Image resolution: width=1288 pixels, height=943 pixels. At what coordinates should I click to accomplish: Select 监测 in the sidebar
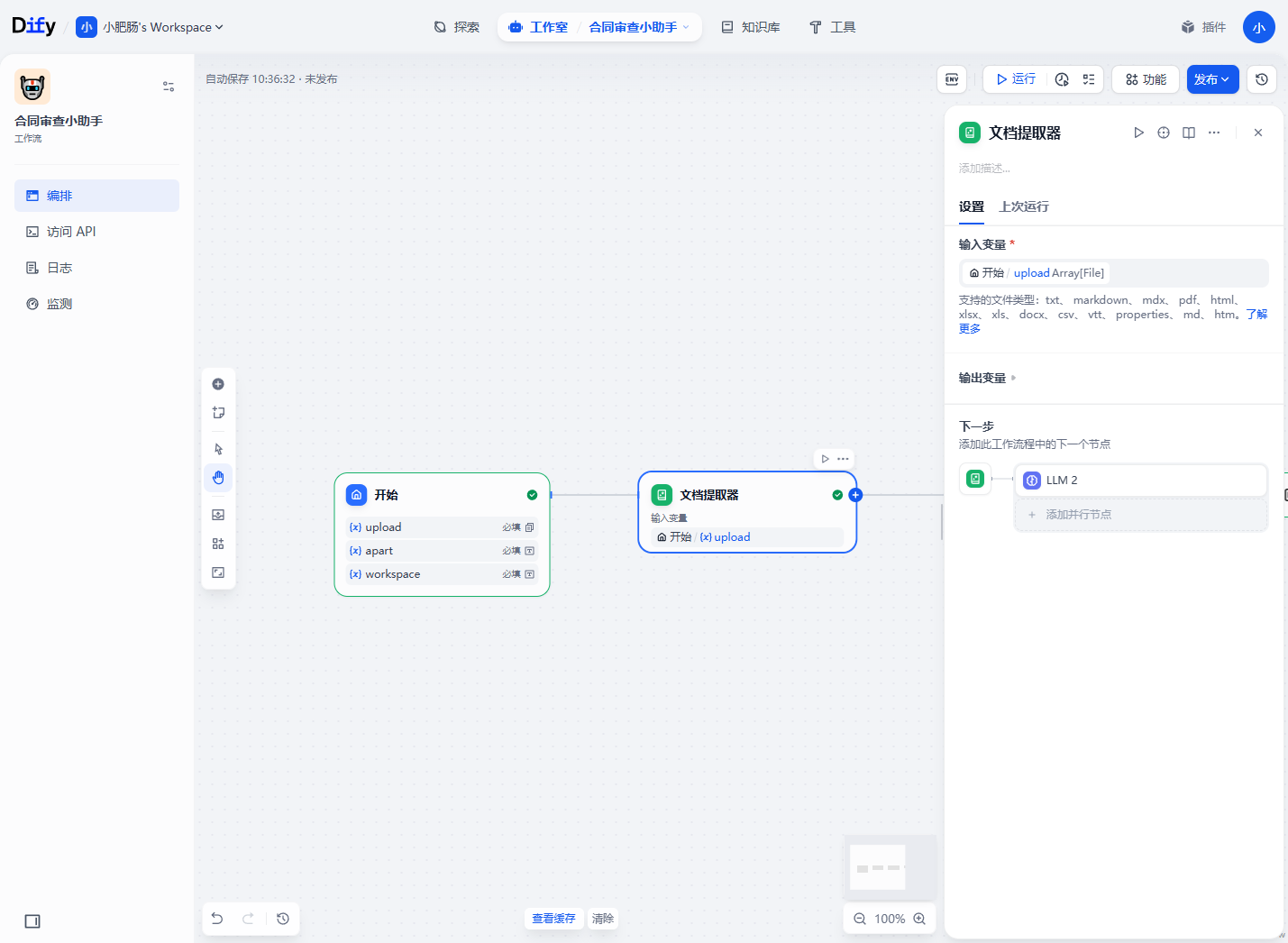coord(96,304)
